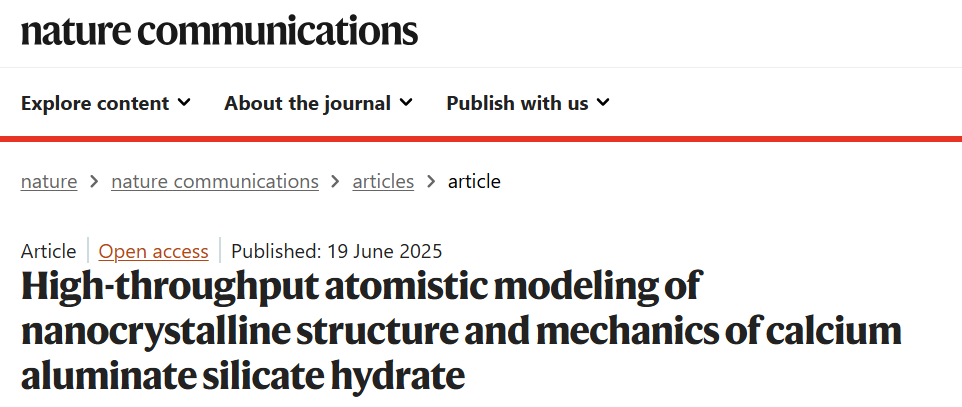This screenshot has height=407, width=962.
Task: Open the Publish with us menu label
Action: coord(517,103)
